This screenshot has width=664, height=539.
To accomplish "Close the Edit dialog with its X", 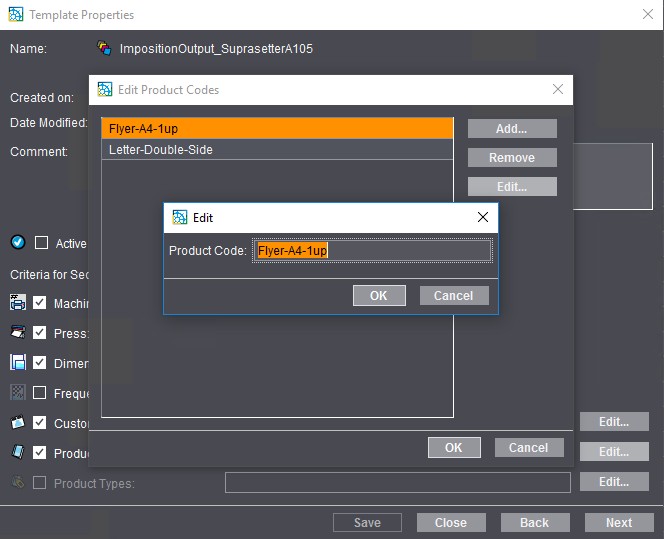I will (x=482, y=217).
